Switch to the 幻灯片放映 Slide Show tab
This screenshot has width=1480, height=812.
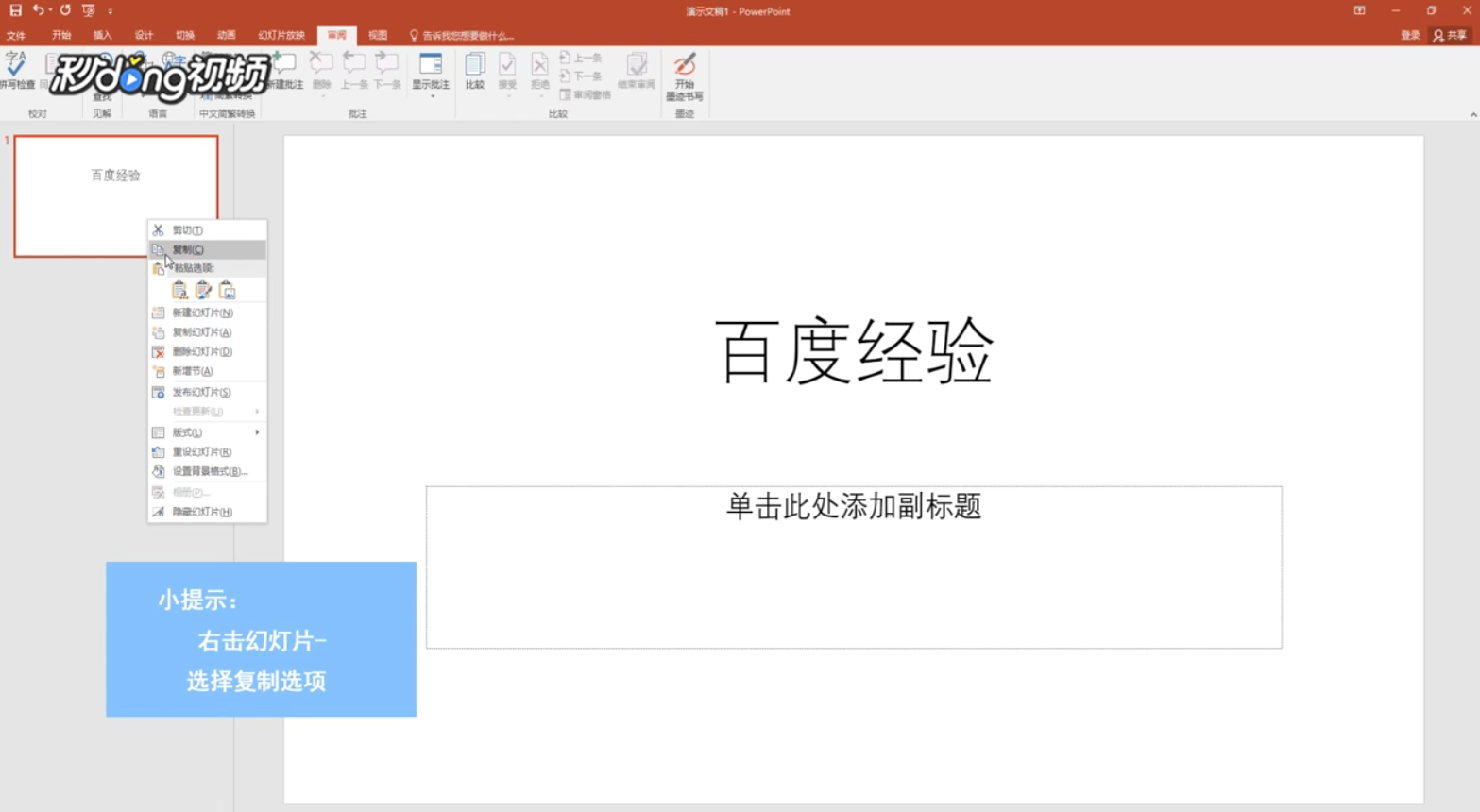click(x=281, y=35)
